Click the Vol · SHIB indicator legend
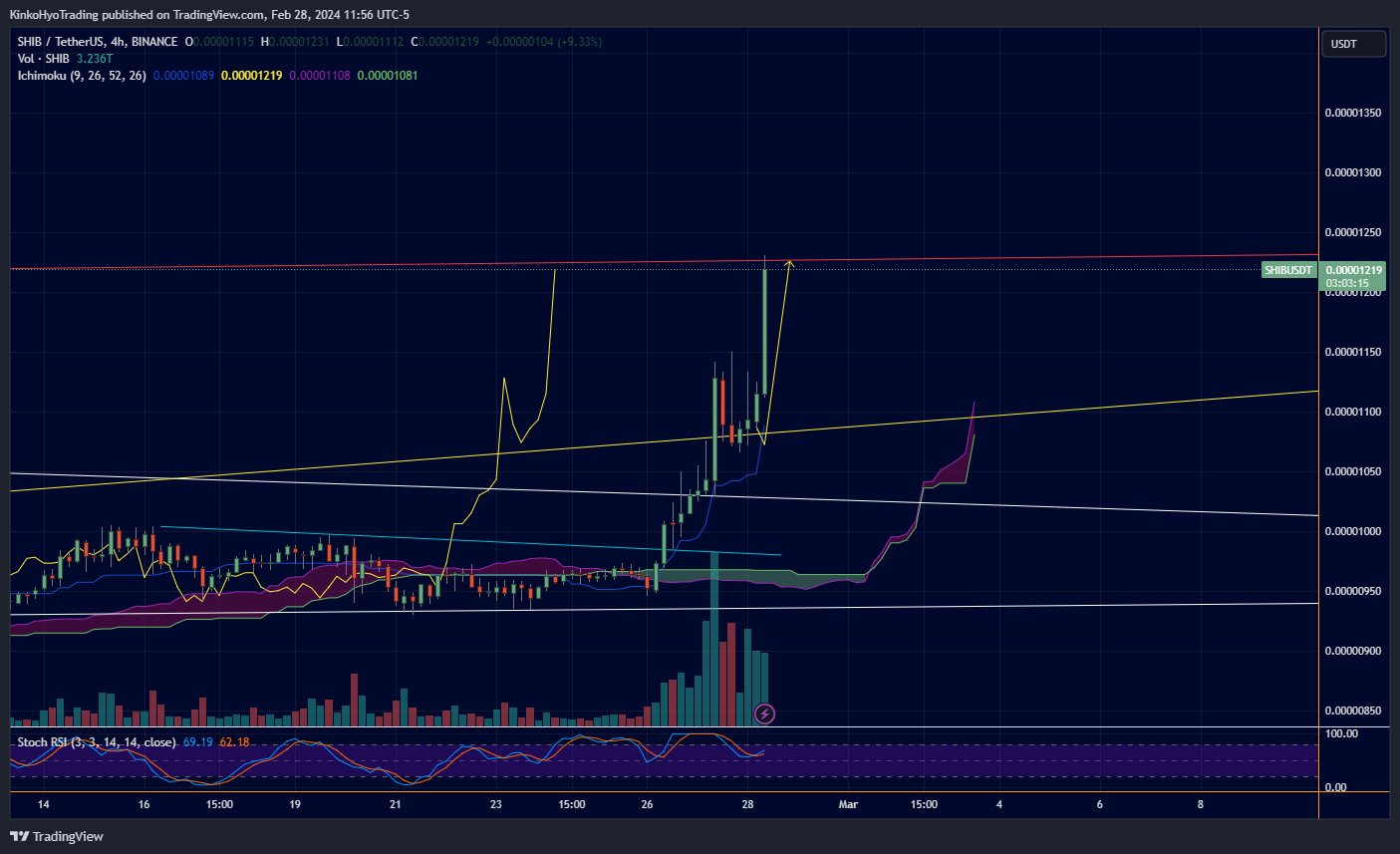Viewport: 1400px width, 854px height. coord(43,59)
